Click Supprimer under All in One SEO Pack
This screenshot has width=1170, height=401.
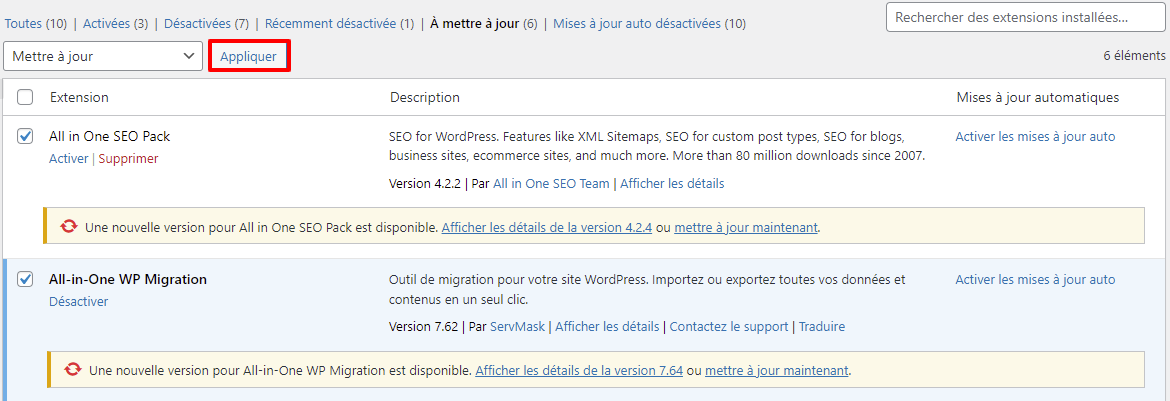128,158
